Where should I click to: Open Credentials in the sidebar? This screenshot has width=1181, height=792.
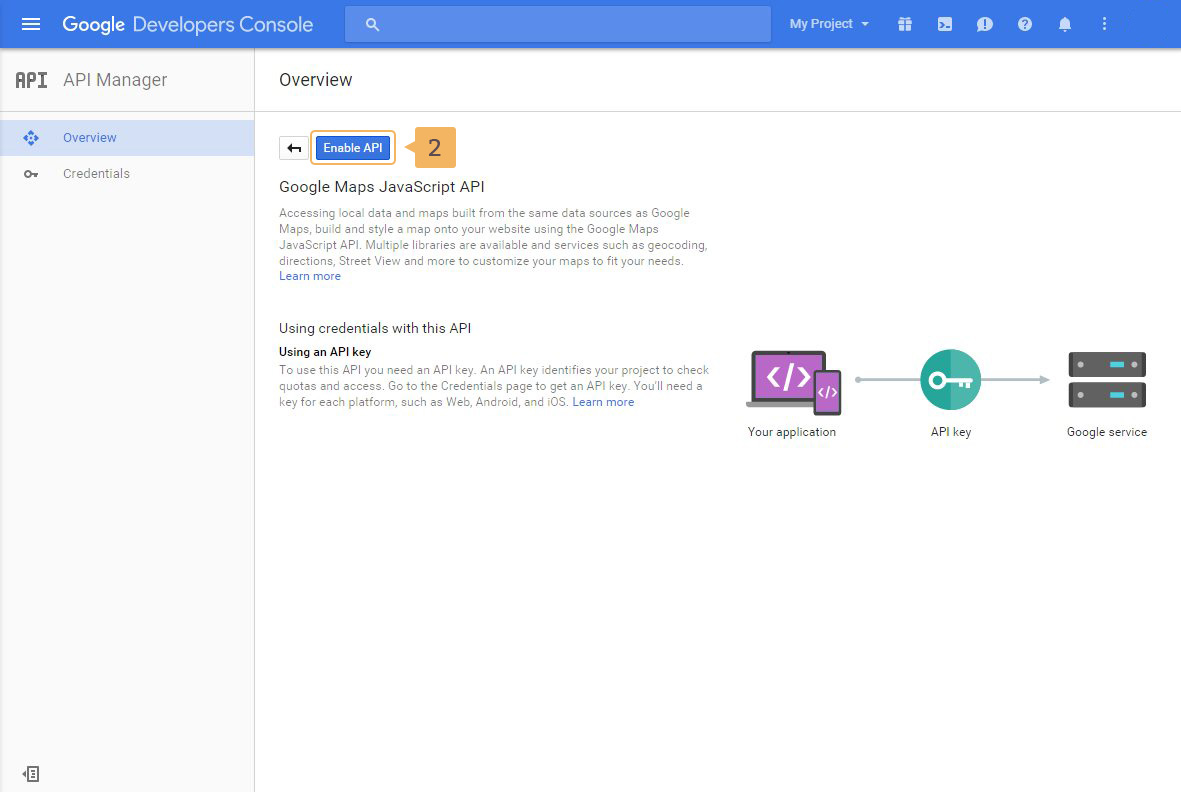[x=96, y=174]
